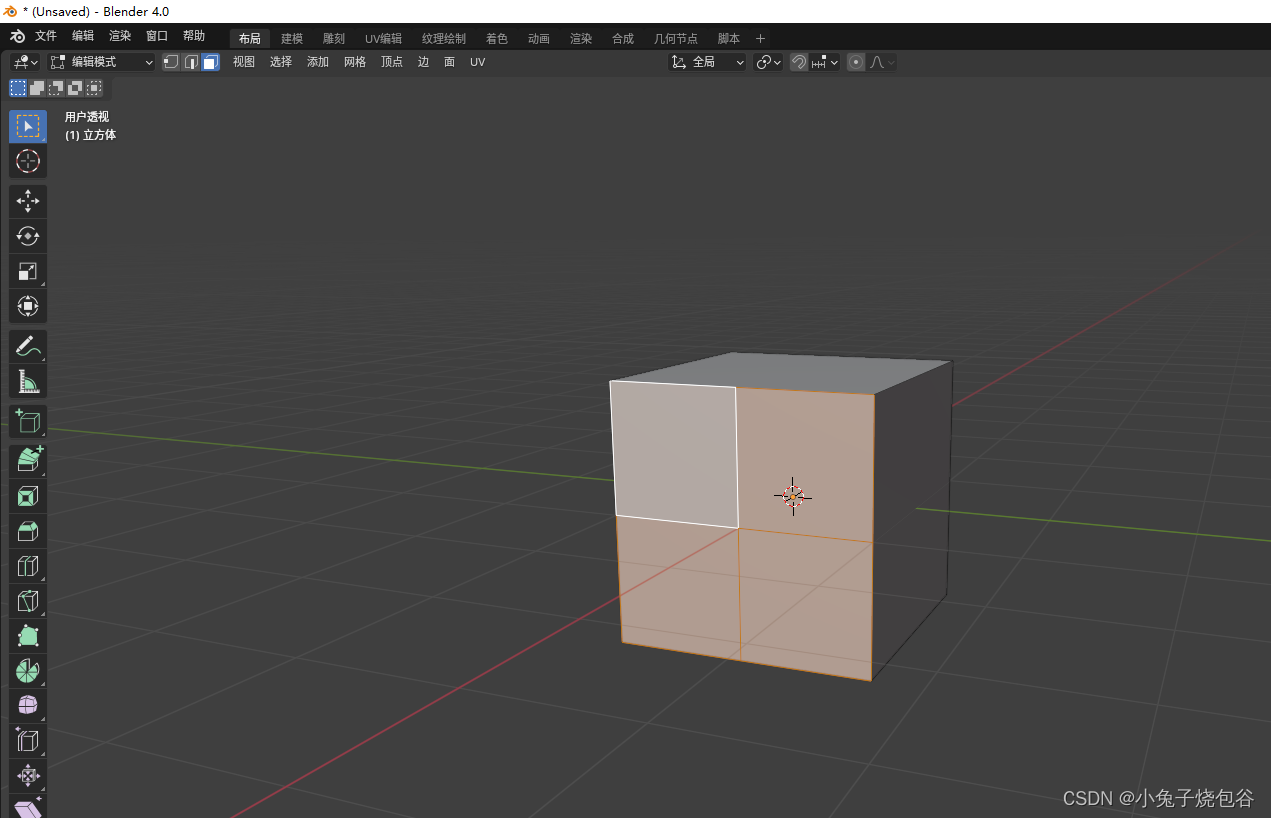
Task: Switch to the 几何节点 workspace tab
Action: tap(676, 39)
